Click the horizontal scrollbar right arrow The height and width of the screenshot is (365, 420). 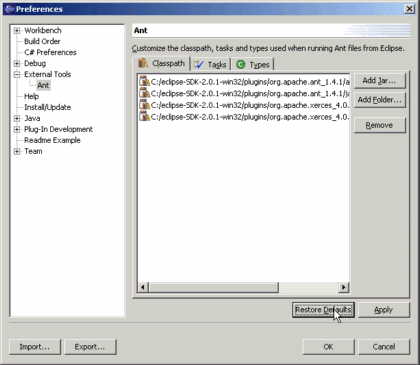(343, 287)
